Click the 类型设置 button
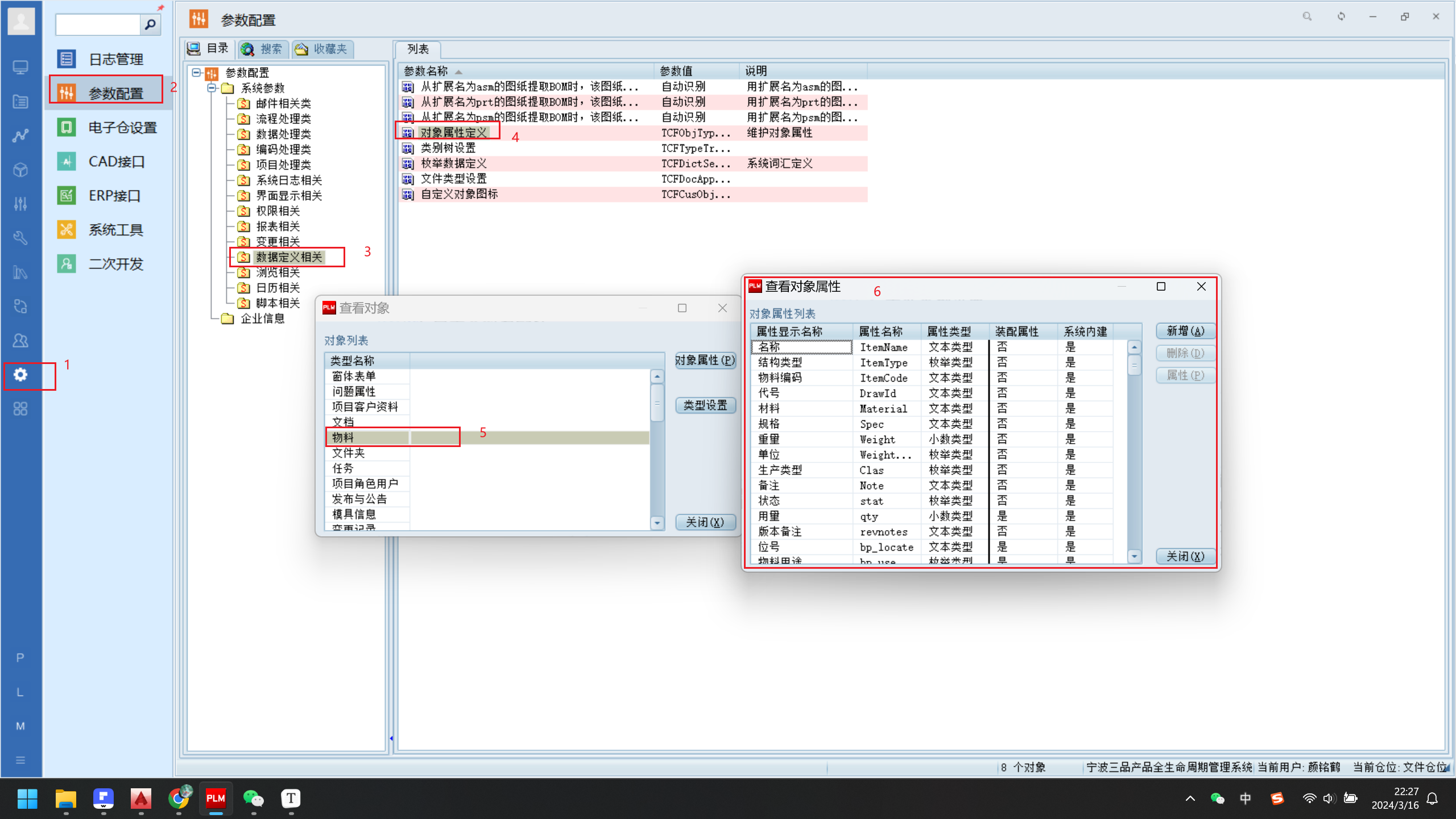Image resolution: width=1456 pixels, height=819 pixels. tap(705, 405)
